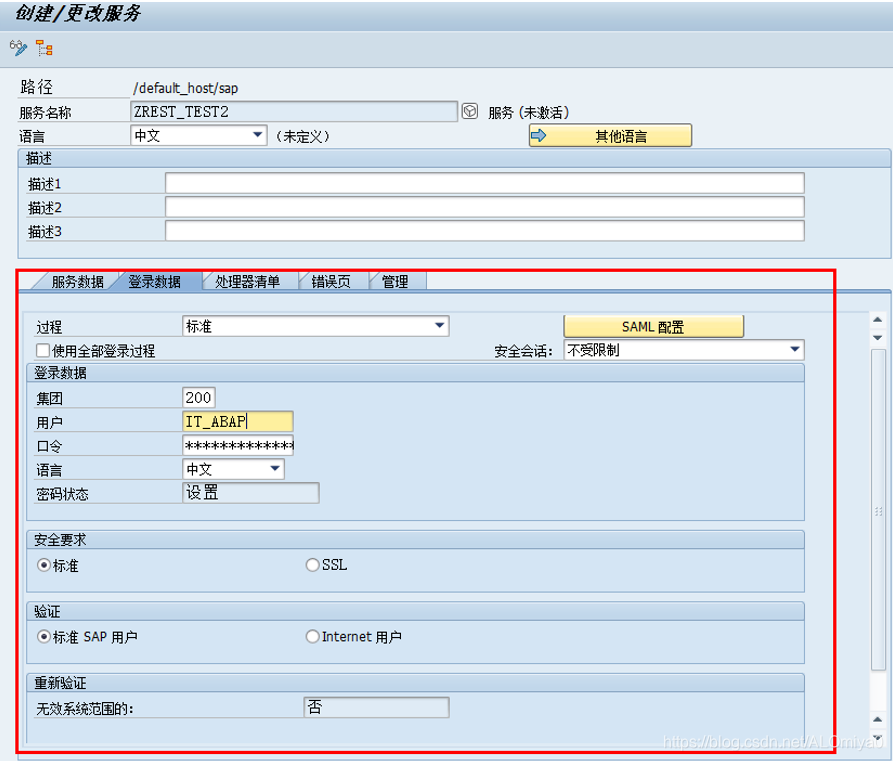Click the 服务名称 field containing ZREST_TEST2
893x761 pixels.
294,112
